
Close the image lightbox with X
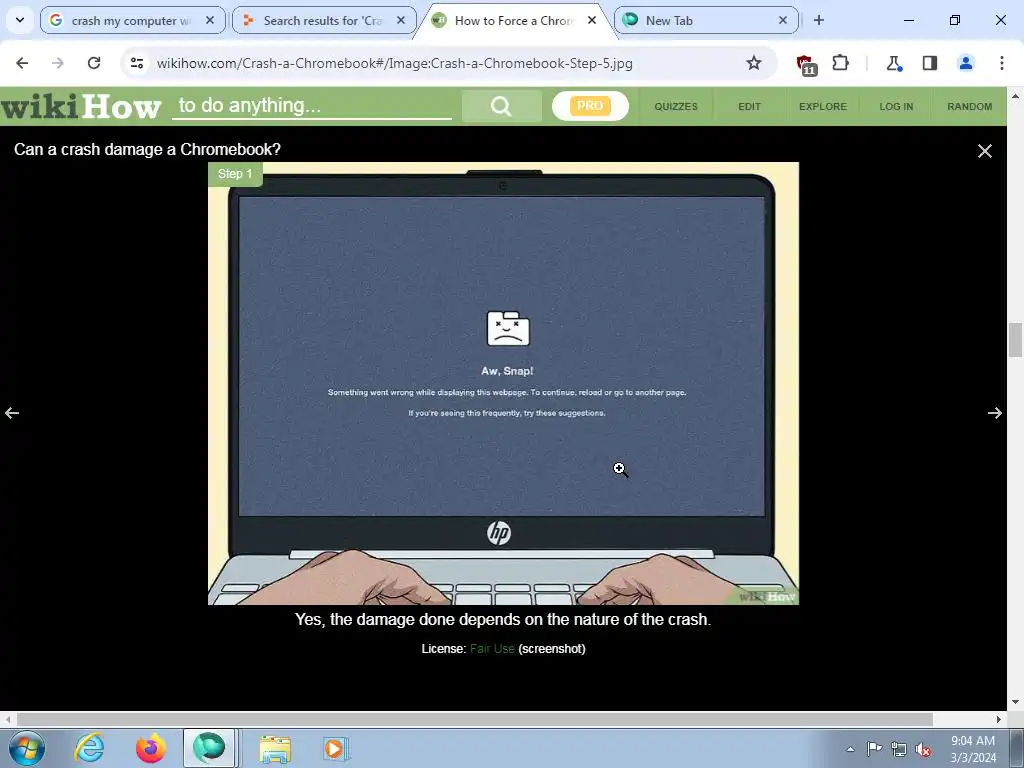coord(985,151)
